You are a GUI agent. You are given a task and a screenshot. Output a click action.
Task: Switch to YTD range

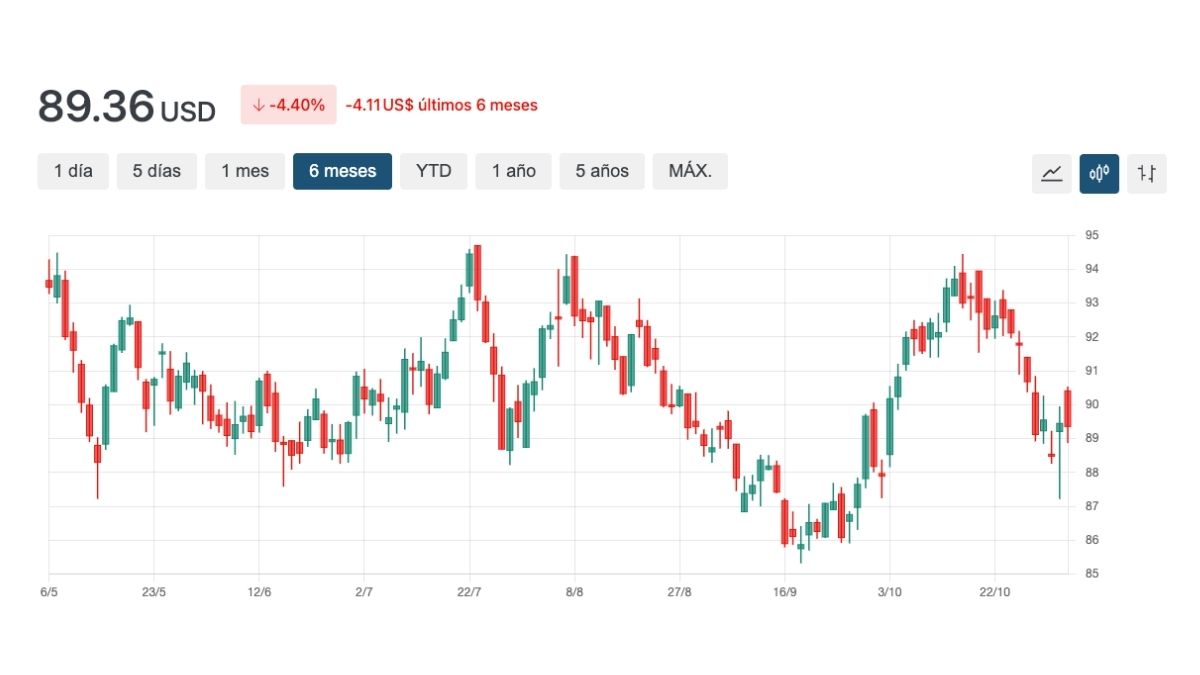(433, 171)
